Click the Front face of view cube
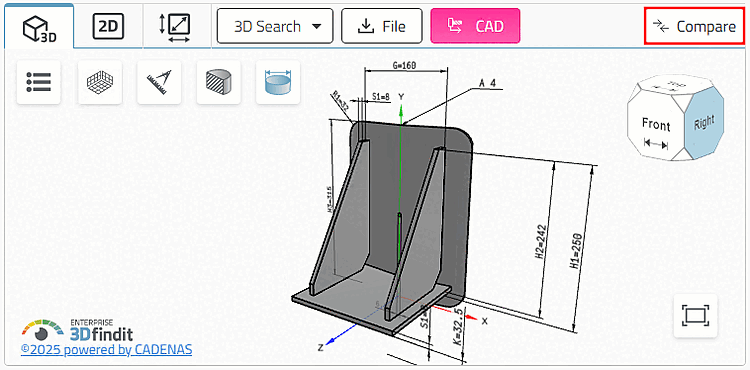The width and height of the screenshot is (750, 370). click(656, 125)
